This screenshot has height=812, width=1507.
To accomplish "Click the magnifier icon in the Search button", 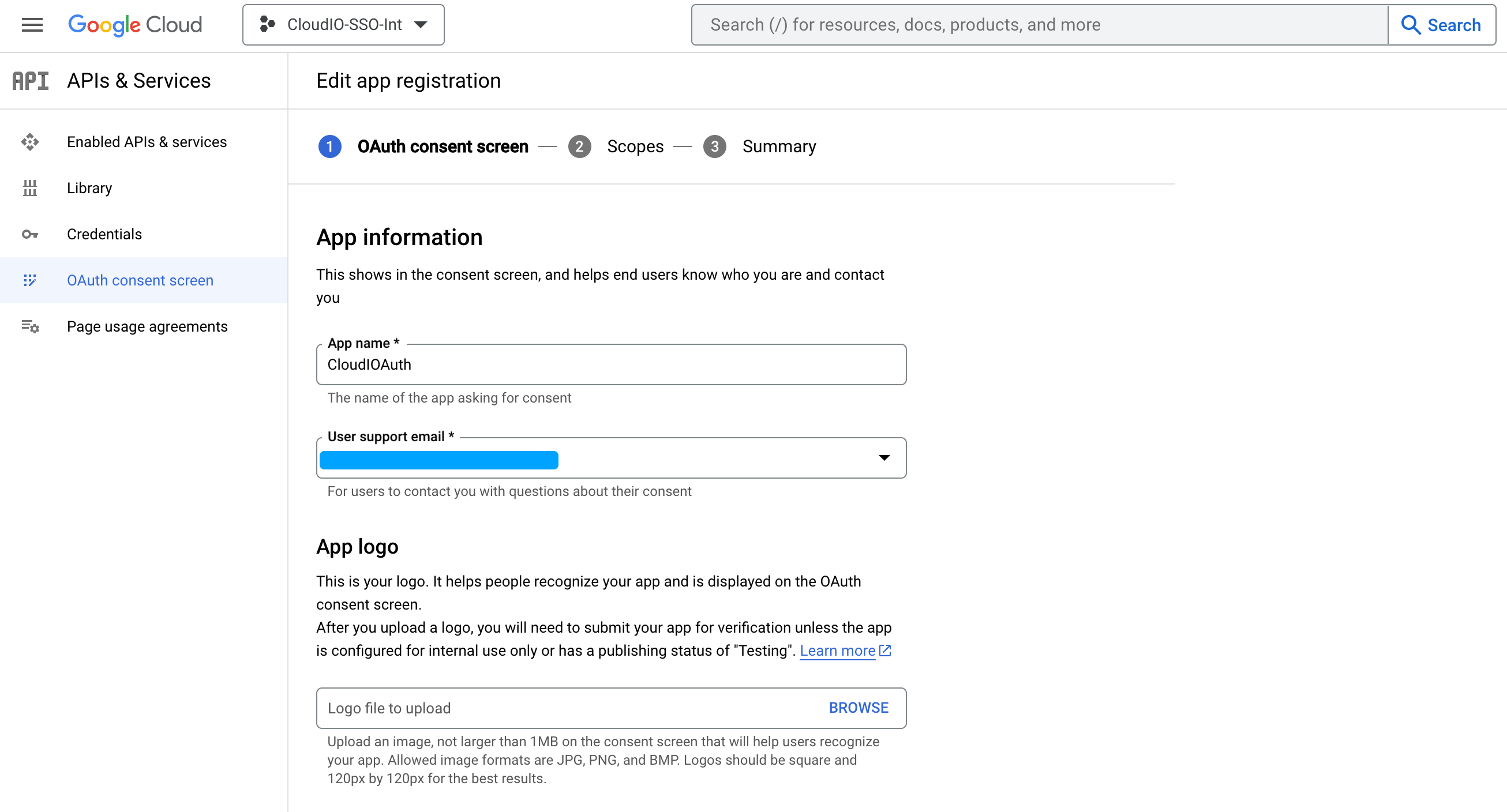I will click(1411, 25).
